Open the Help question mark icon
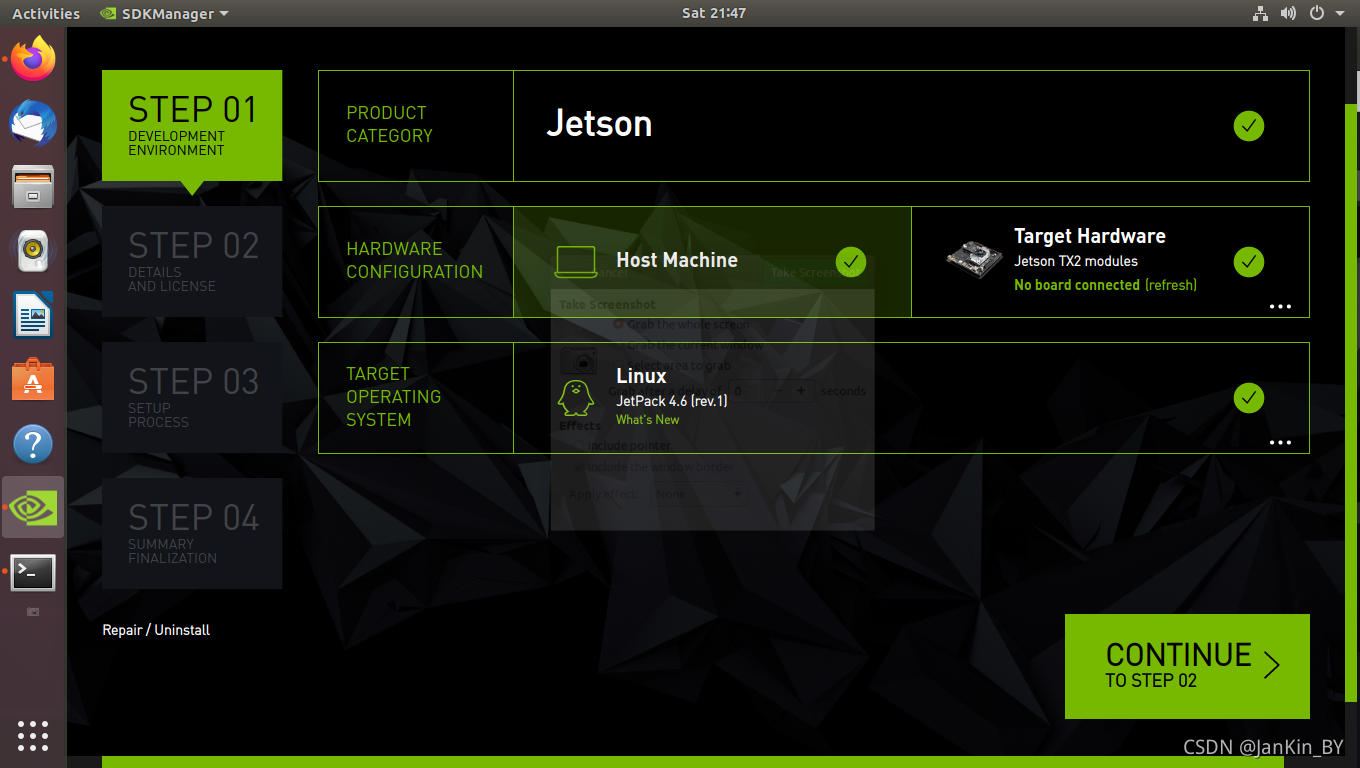 33,444
